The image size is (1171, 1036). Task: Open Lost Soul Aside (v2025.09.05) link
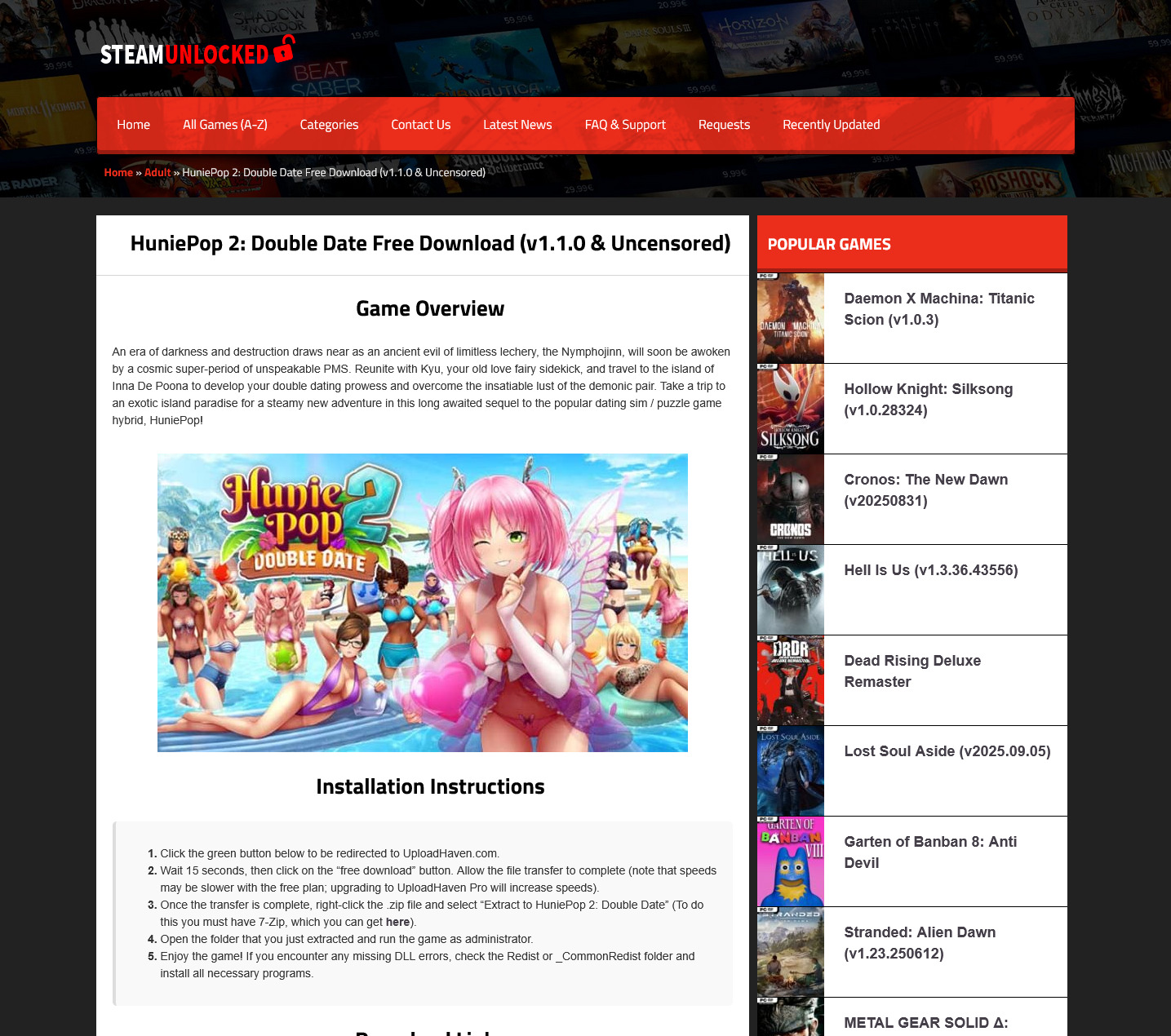tap(947, 751)
